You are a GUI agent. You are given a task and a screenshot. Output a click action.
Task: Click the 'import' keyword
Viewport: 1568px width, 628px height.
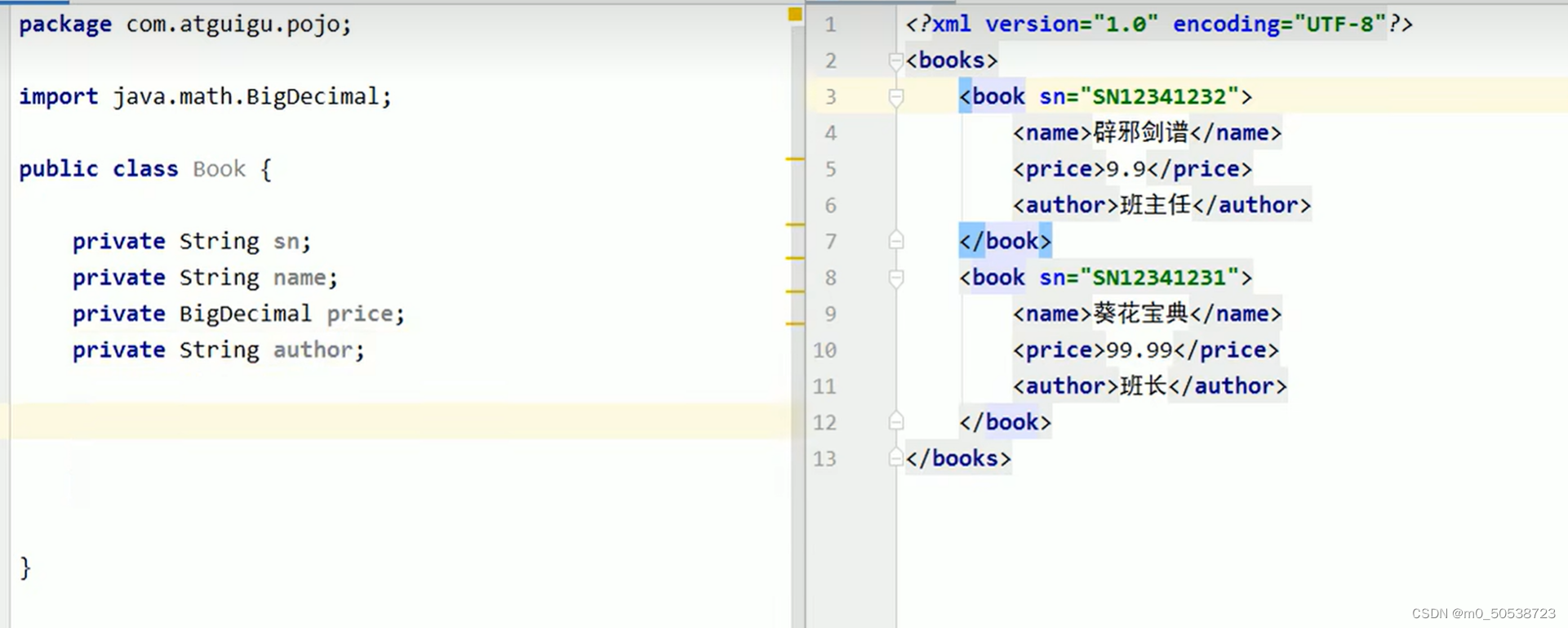58,96
